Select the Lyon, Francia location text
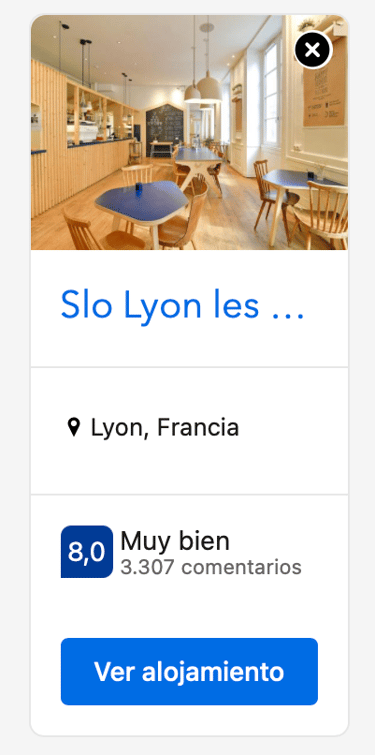The width and height of the screenshot is (375, 755). point(165,428)
